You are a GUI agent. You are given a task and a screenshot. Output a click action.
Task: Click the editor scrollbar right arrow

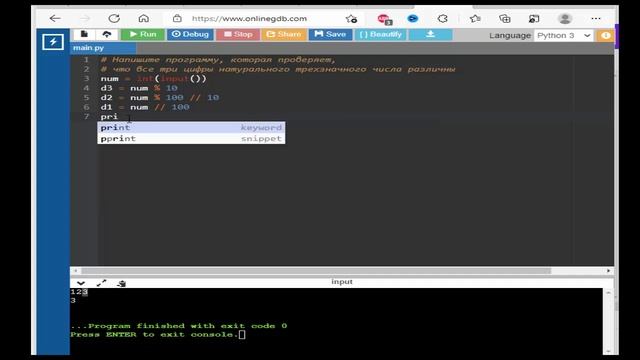click(608, 271)
